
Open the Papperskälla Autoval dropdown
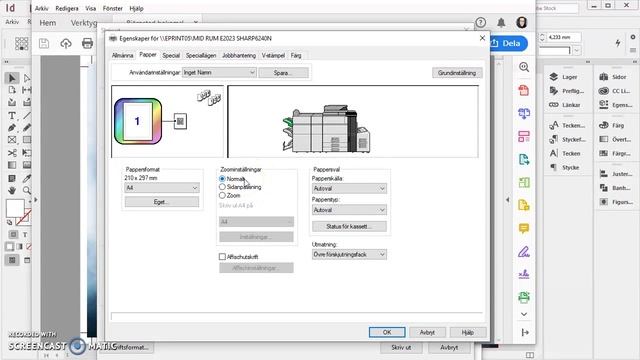[349, 189]
